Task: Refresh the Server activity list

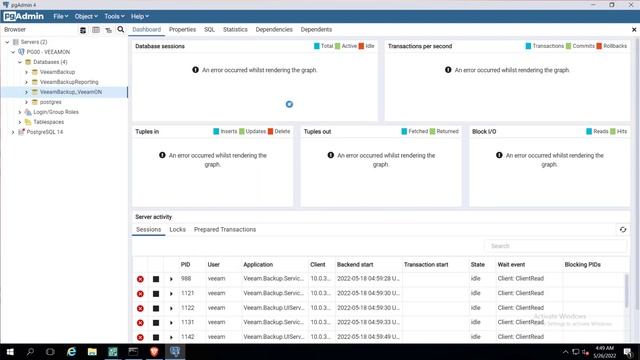Action: pos(623,229)
